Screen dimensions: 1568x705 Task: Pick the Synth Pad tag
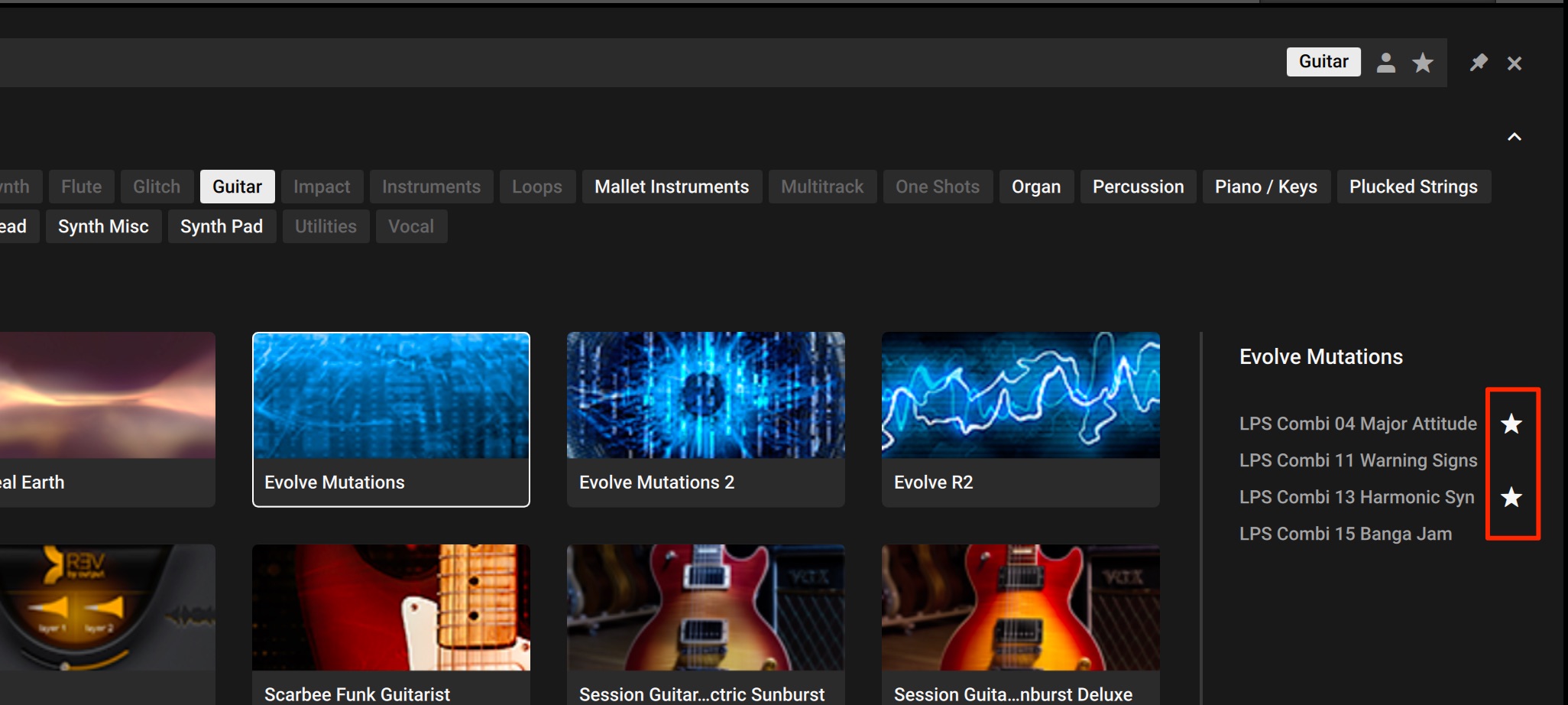click(222, 226)
